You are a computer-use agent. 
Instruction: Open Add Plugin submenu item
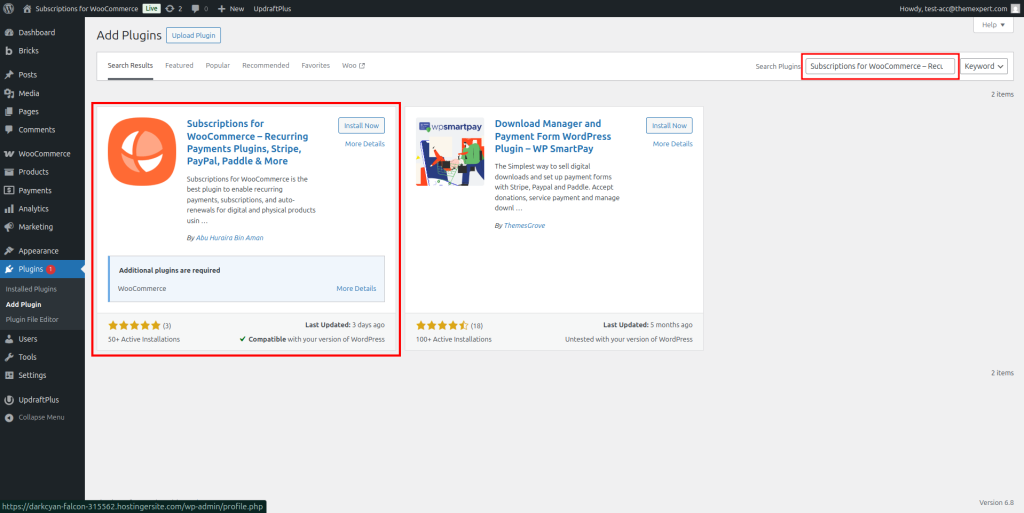coord(24,305)
